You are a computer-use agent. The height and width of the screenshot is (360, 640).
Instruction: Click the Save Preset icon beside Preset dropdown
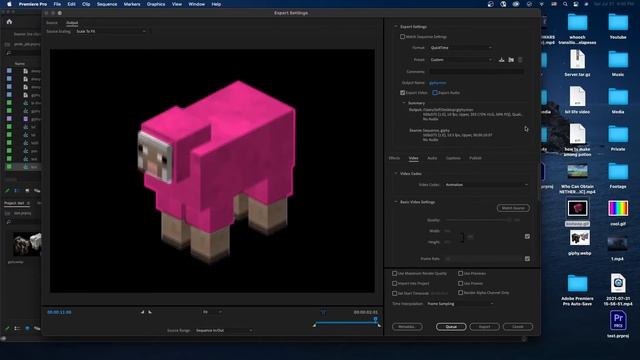click(x=502, y=60)
